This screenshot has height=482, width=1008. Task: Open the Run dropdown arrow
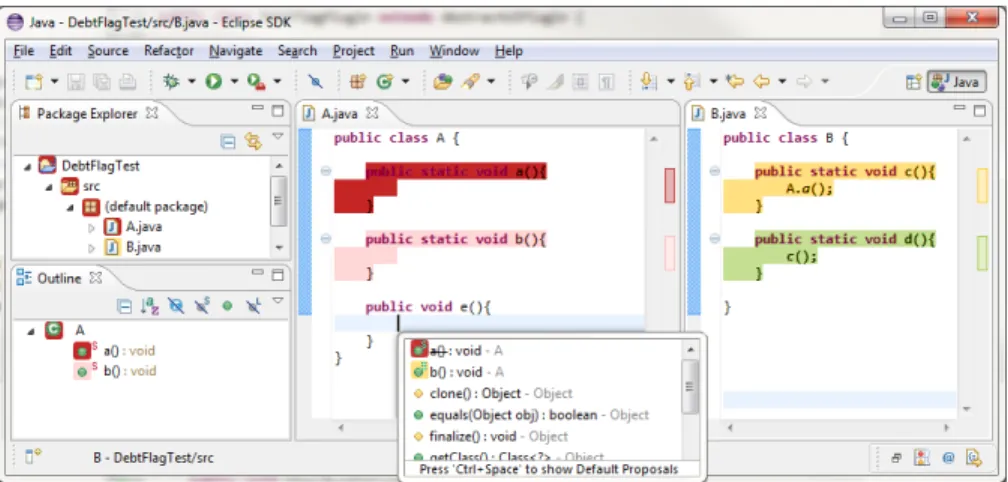(x=234, y=82)
